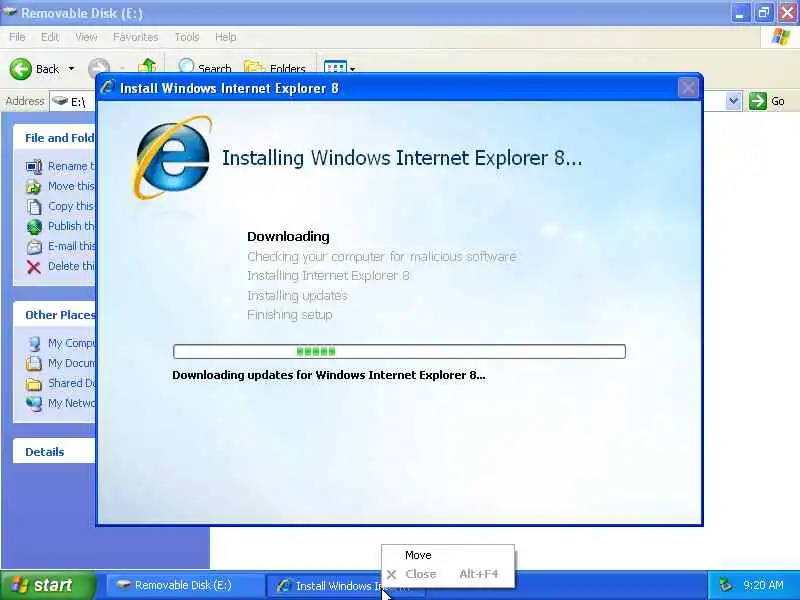The width and height of the screenshot is (800, 600).
Task: Click the E:\ address bar field
Action: 72,102
